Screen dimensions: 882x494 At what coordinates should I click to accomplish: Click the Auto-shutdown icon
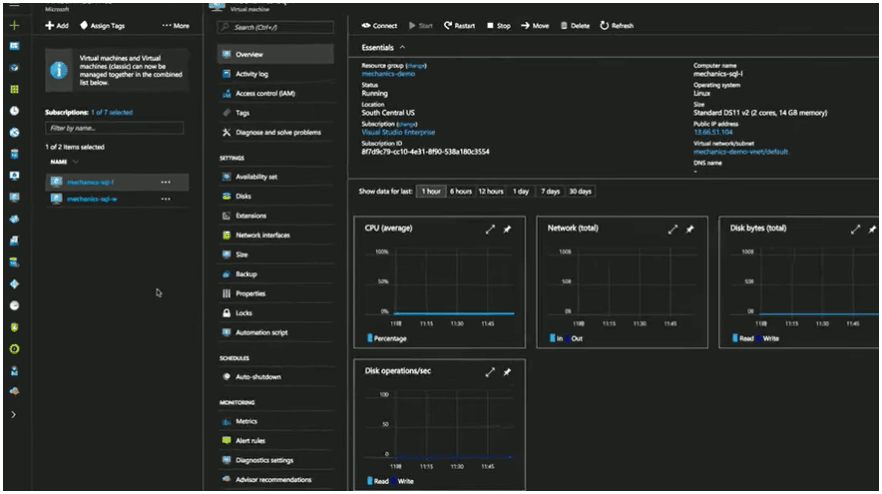click(227, 376)
